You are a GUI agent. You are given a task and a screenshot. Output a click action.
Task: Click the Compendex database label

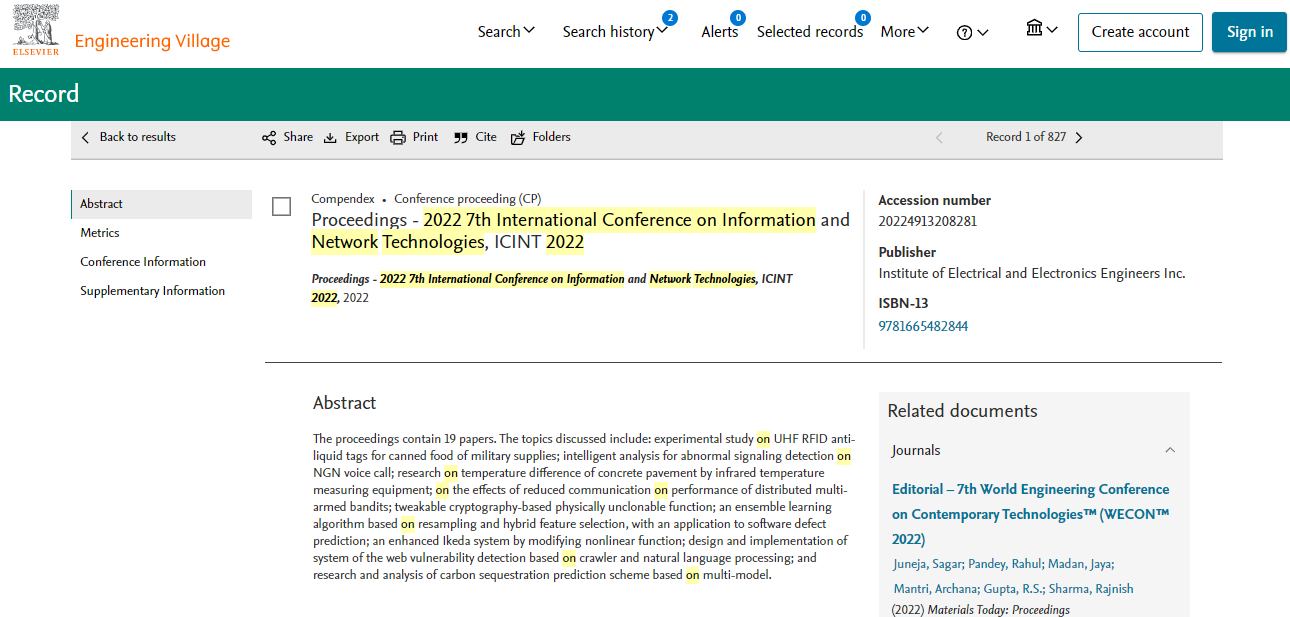click(343, 199)
